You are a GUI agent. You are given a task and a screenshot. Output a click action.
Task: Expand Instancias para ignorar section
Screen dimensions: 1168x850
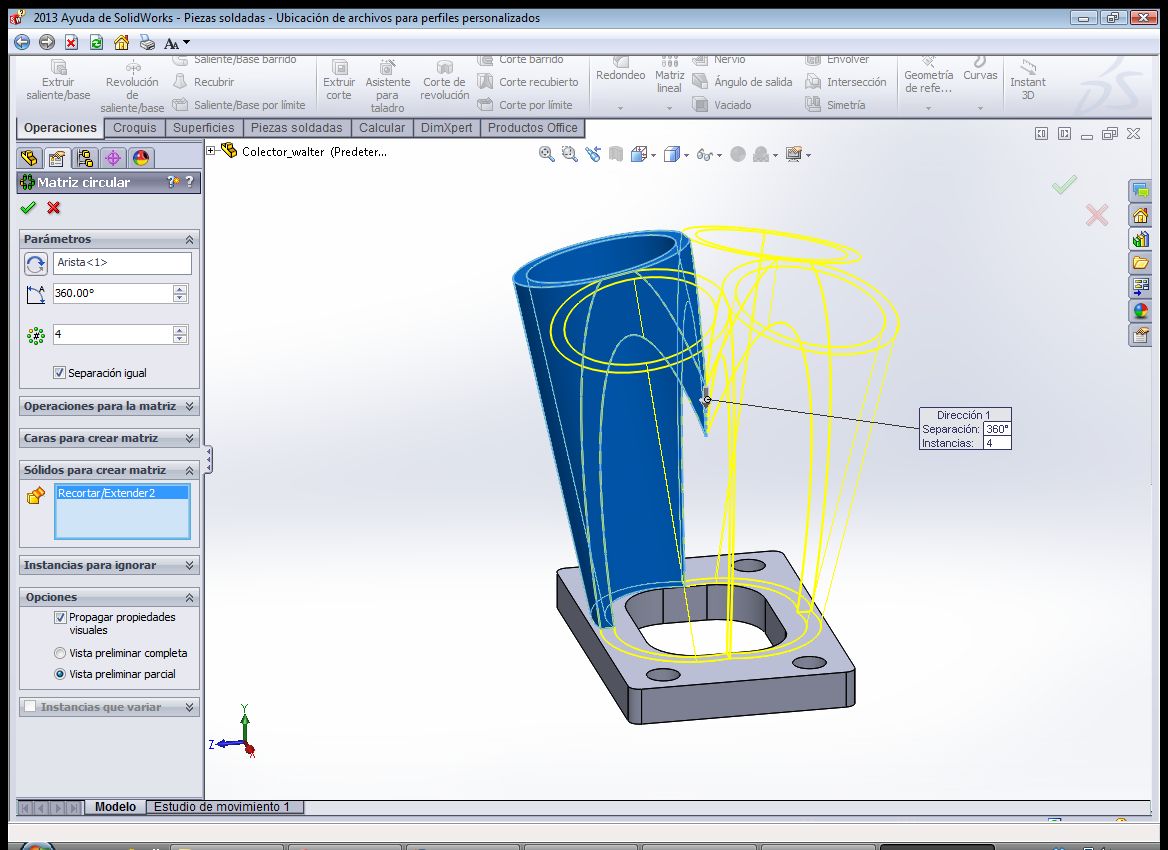(189, 565)
